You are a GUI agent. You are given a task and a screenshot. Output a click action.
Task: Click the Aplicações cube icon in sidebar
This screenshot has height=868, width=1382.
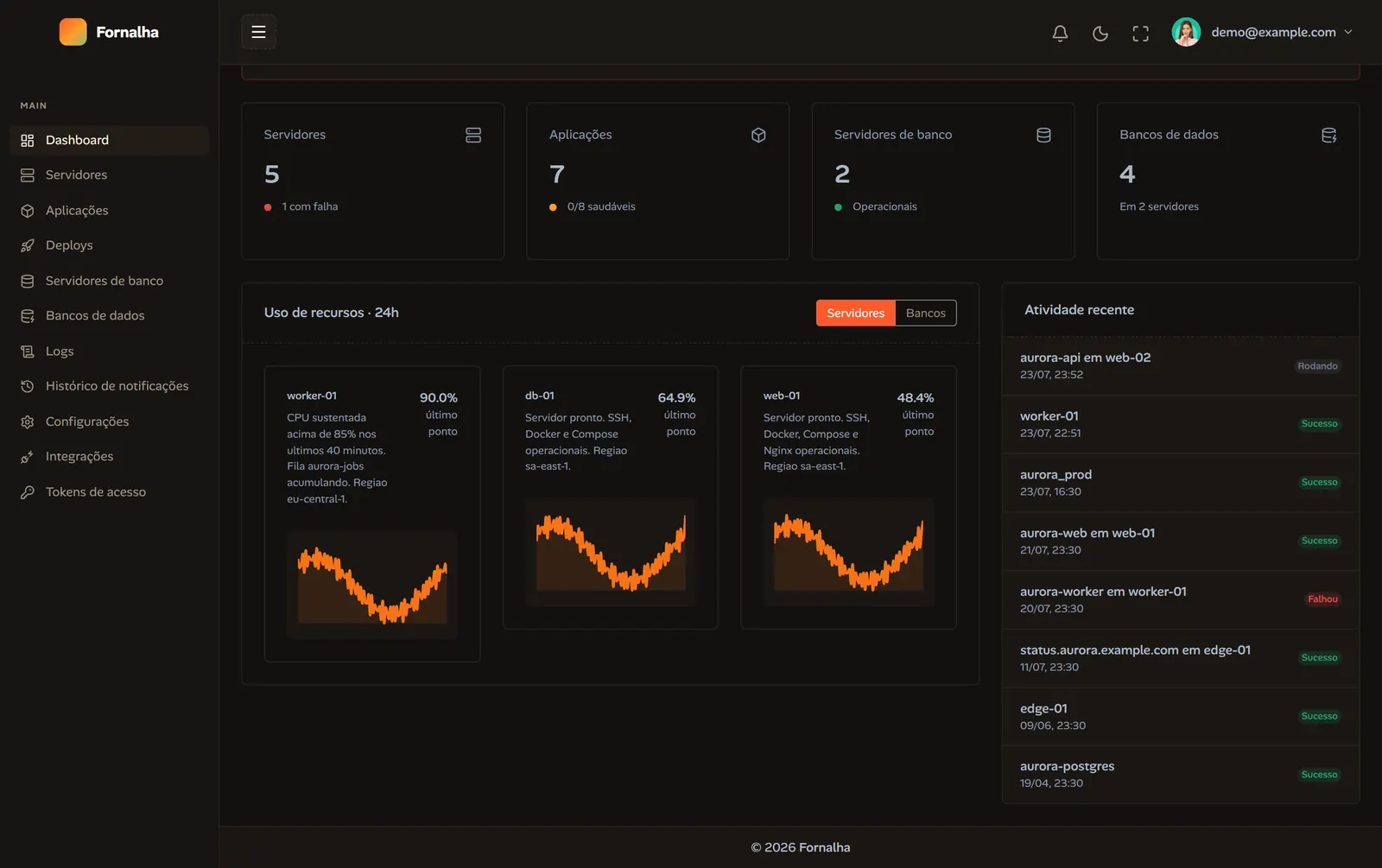tap(28, 211)
